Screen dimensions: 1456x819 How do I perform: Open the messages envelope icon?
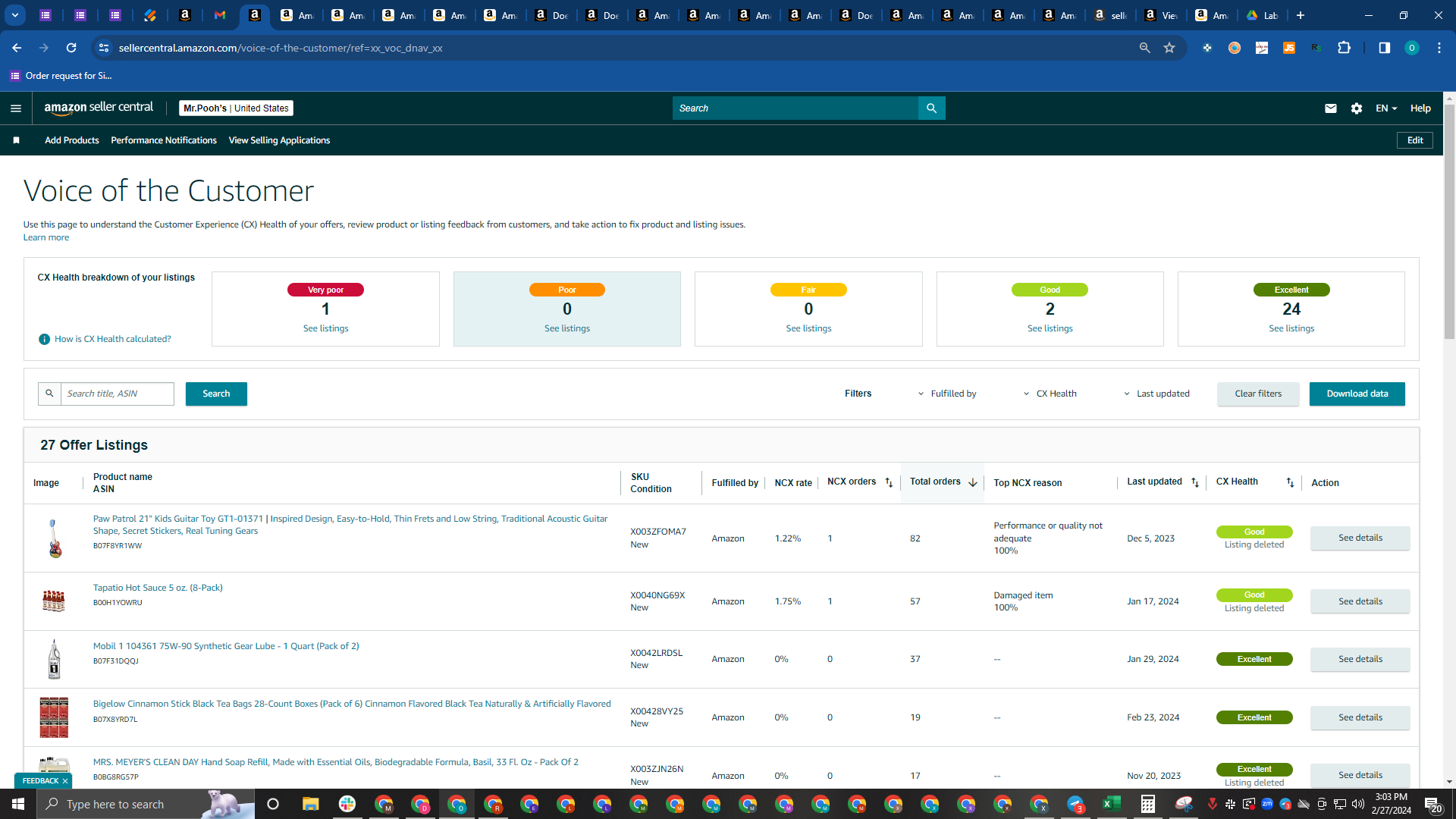(x=1330, y=108)
